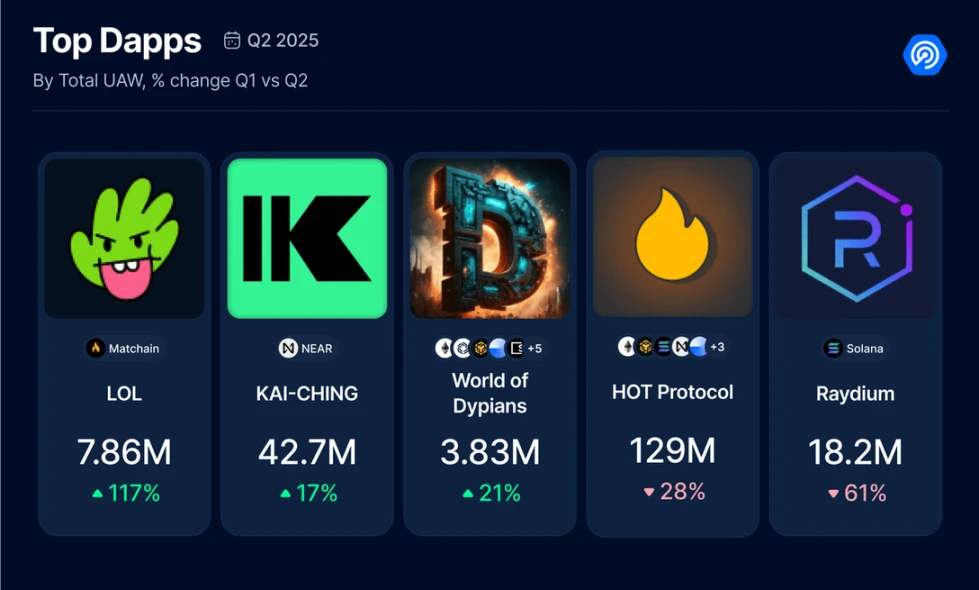
Task: Click the Q2 2025 date label
Action: tap(283, 40)
